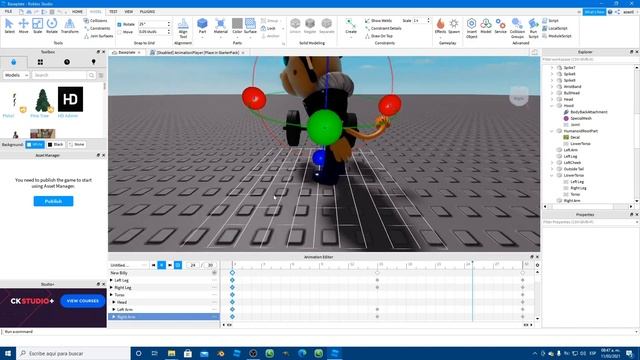The height and width of the screenshot is (360, 640).
Task: Open the Toolbox Marketplace tab icon
Action: pyautogui.click(x=13, y=62)
